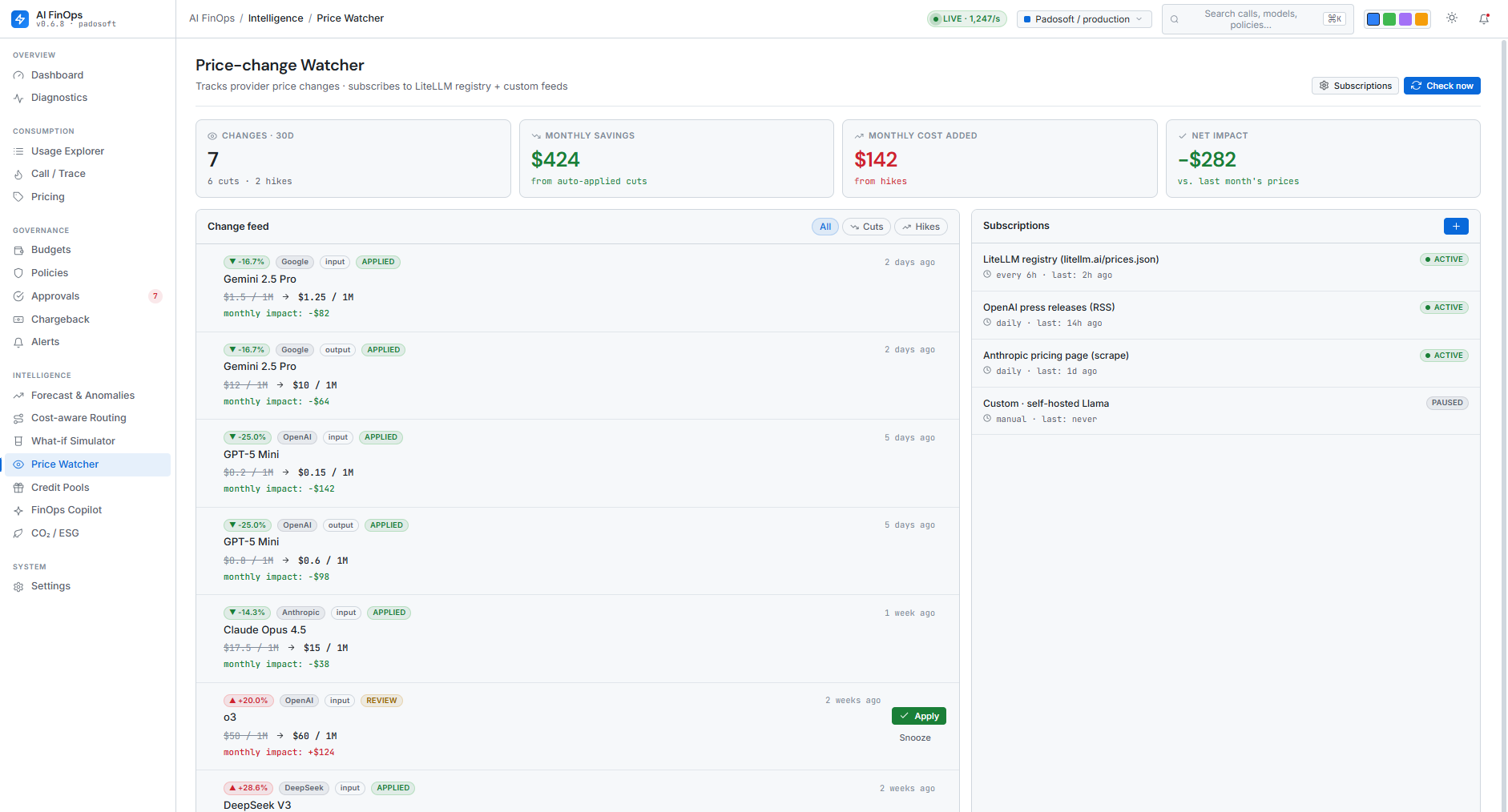Click the Usage Explorer list icon

coord(18,151)
